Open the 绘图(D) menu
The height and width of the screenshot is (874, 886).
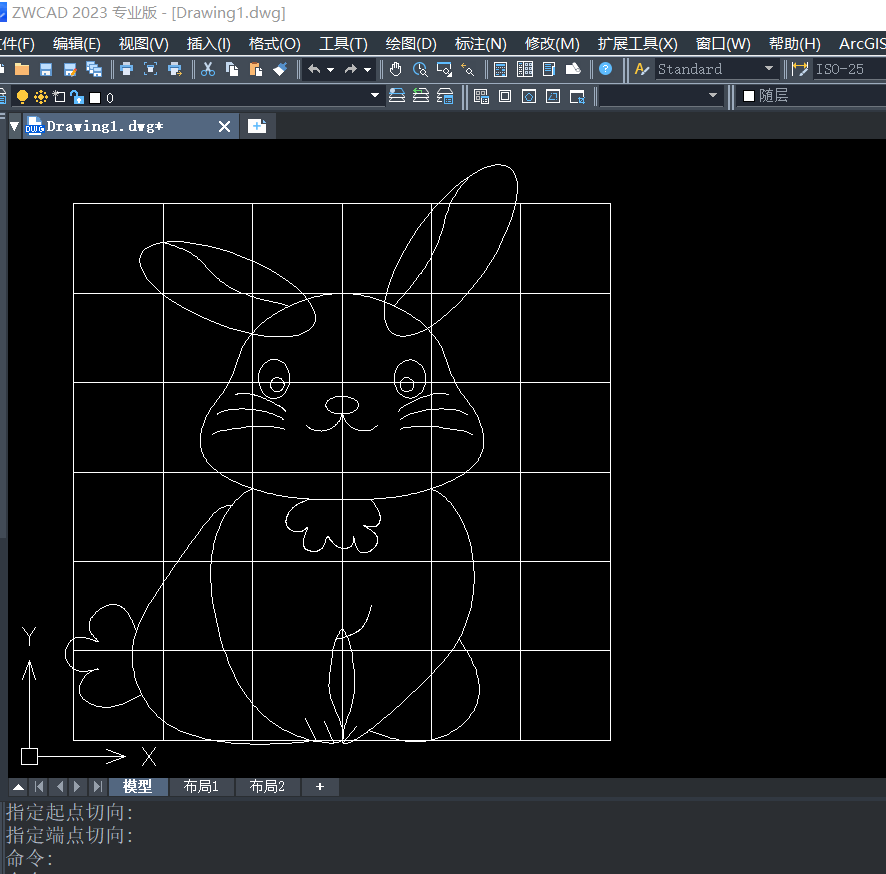[x=411, y=44]
